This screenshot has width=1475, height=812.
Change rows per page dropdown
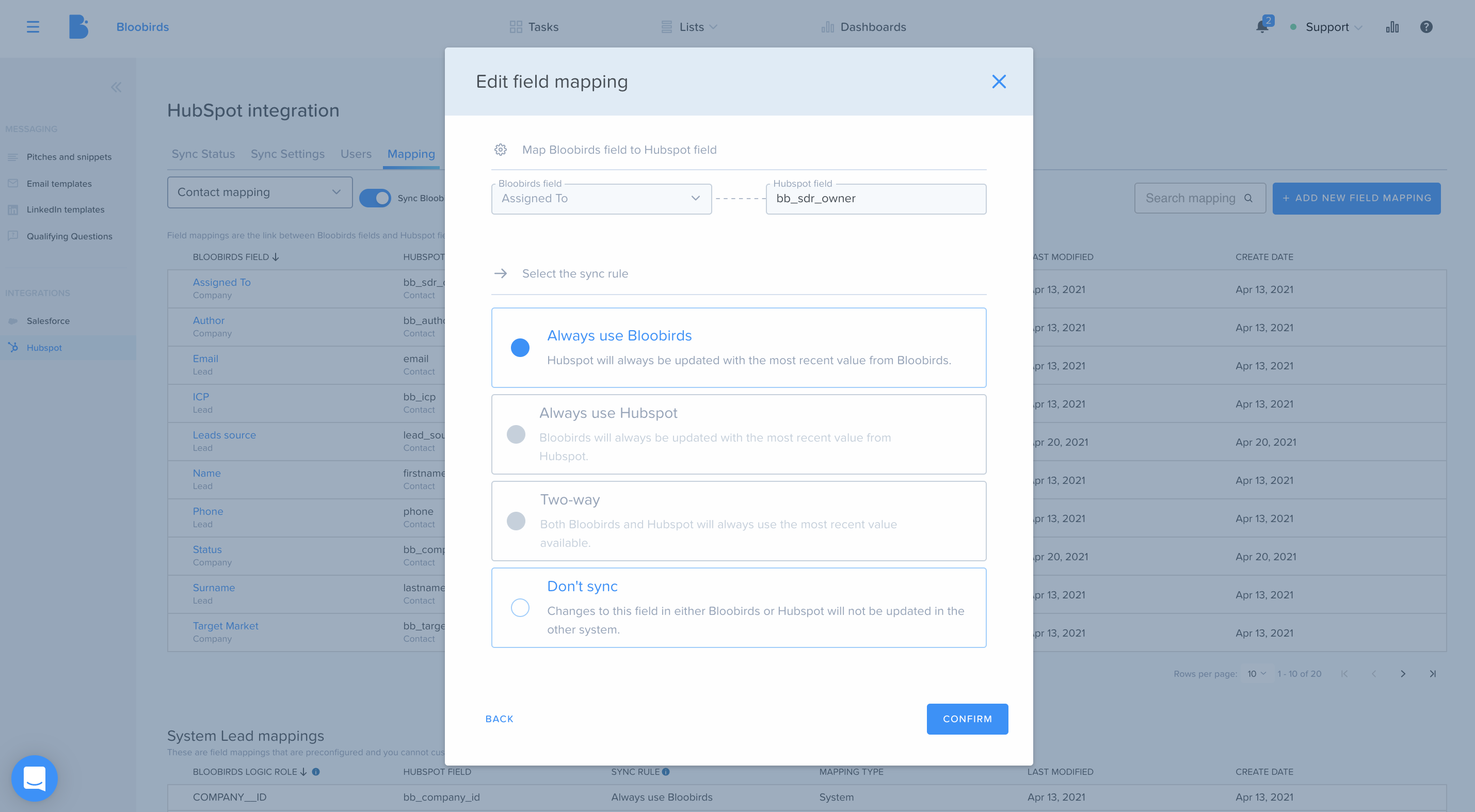click(1256, 674)
